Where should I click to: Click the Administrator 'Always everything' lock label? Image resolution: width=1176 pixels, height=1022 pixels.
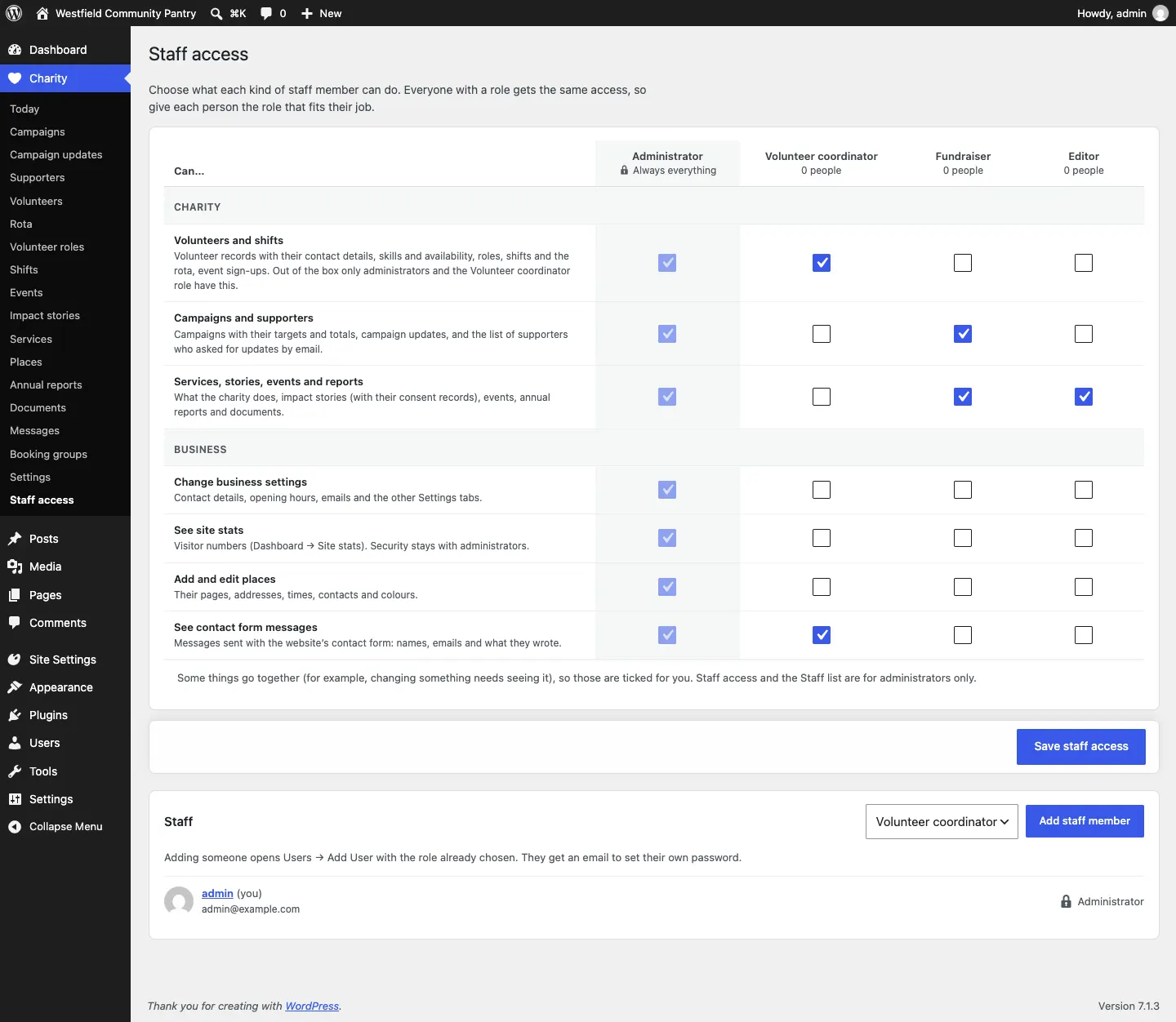coord(668,171)
